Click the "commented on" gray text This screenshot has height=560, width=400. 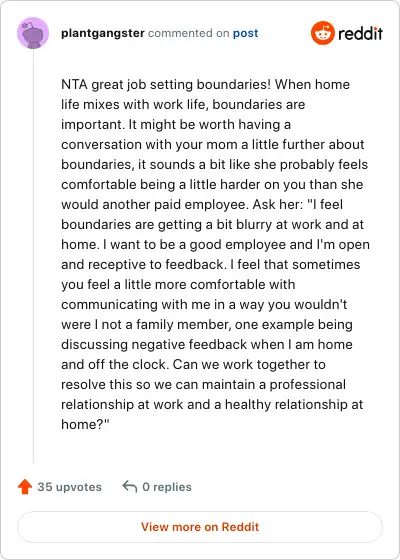tap(188, 33)
